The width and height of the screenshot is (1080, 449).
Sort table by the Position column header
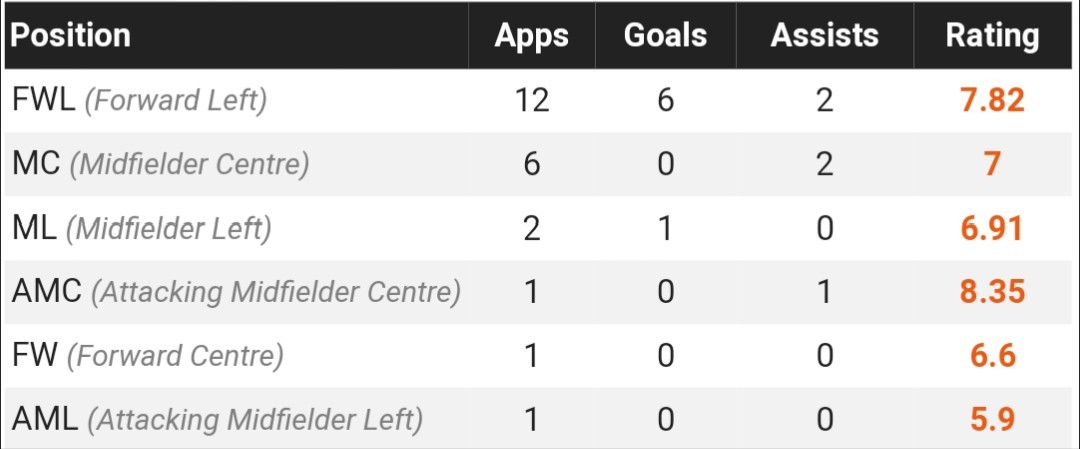click(x=71, y=36)
